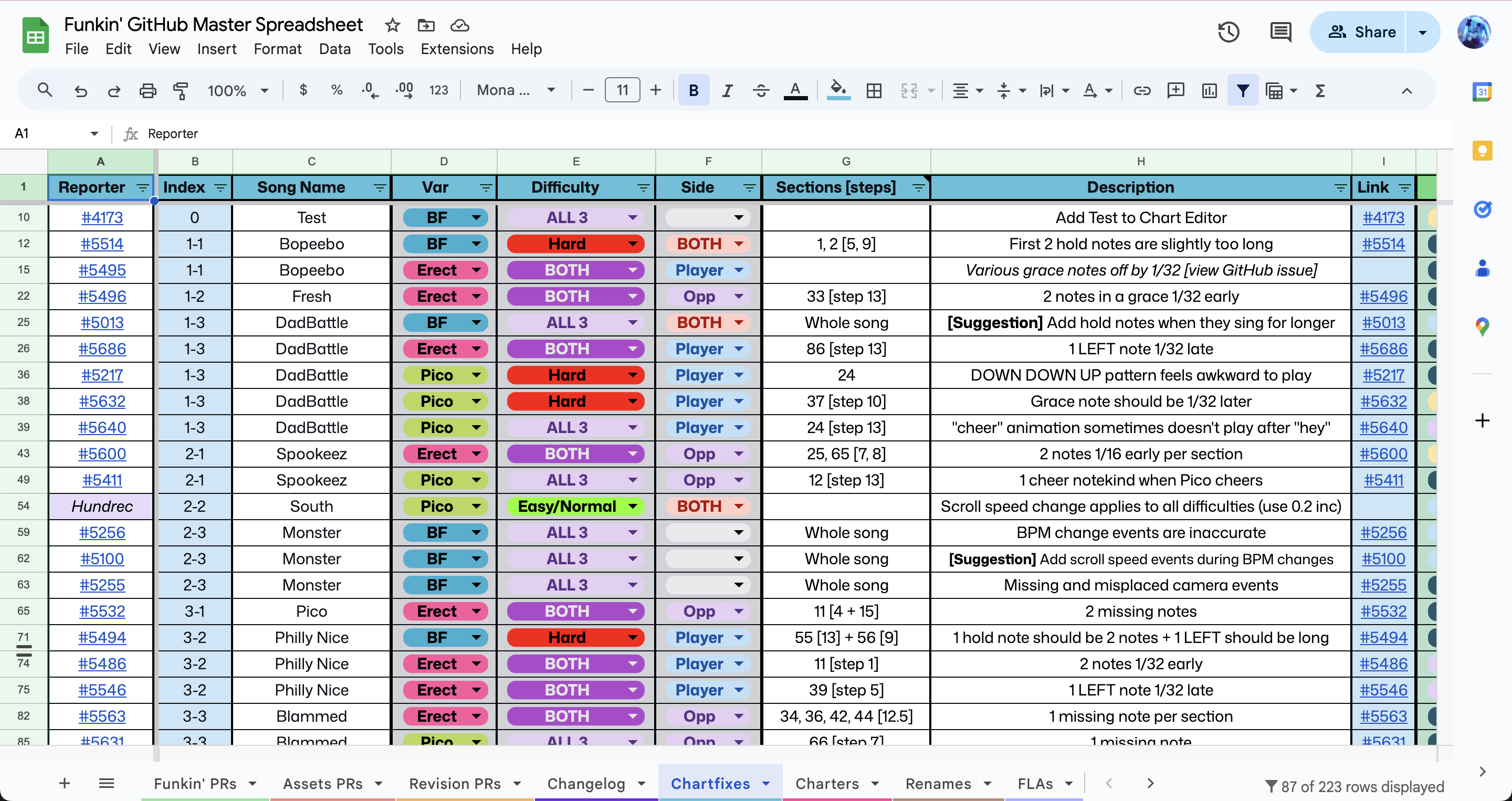Open Google Tasks side panel

tap(1483, 209)
